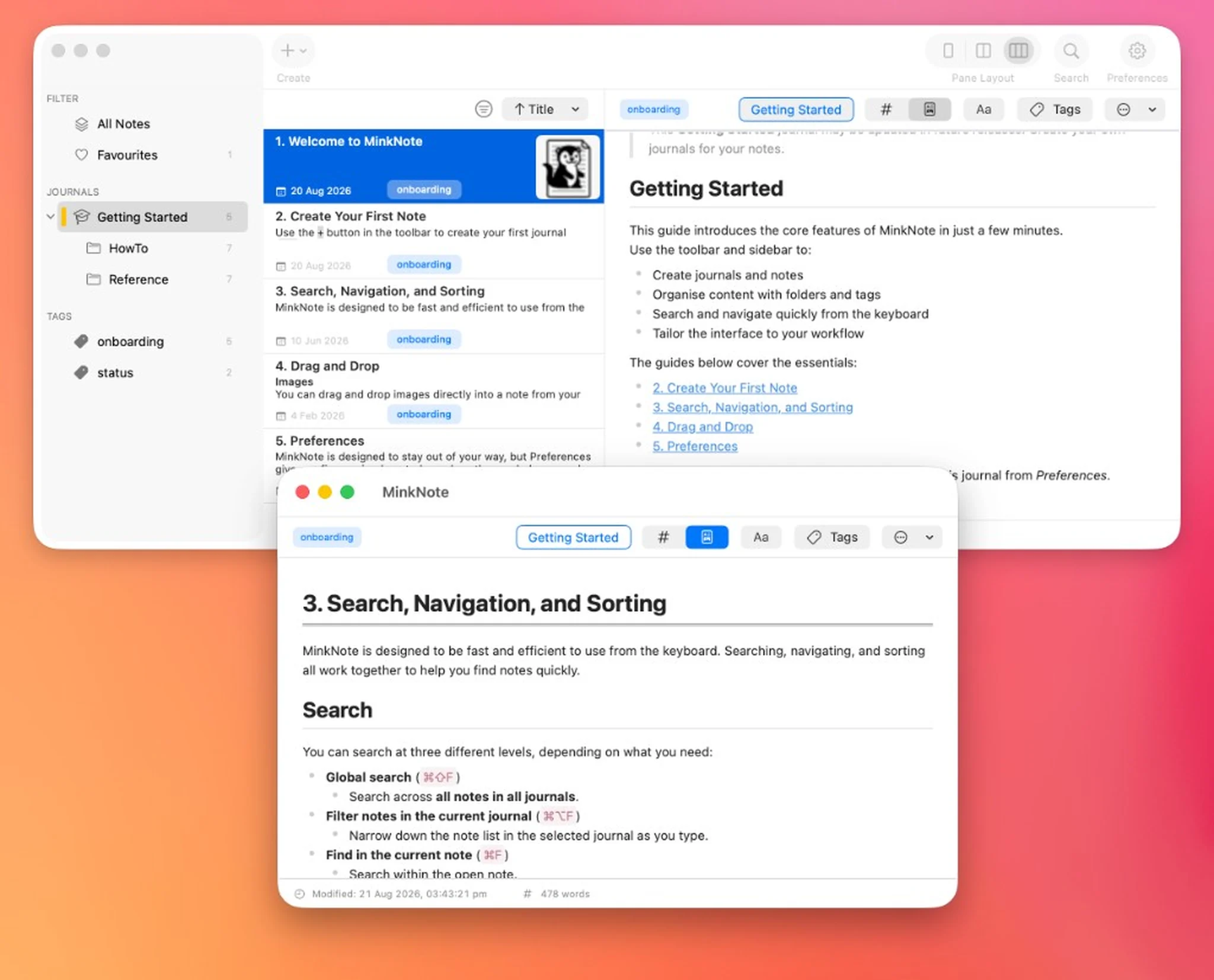
Task: Follow link 4. Drag and Drop
Action: click(702, 427)
